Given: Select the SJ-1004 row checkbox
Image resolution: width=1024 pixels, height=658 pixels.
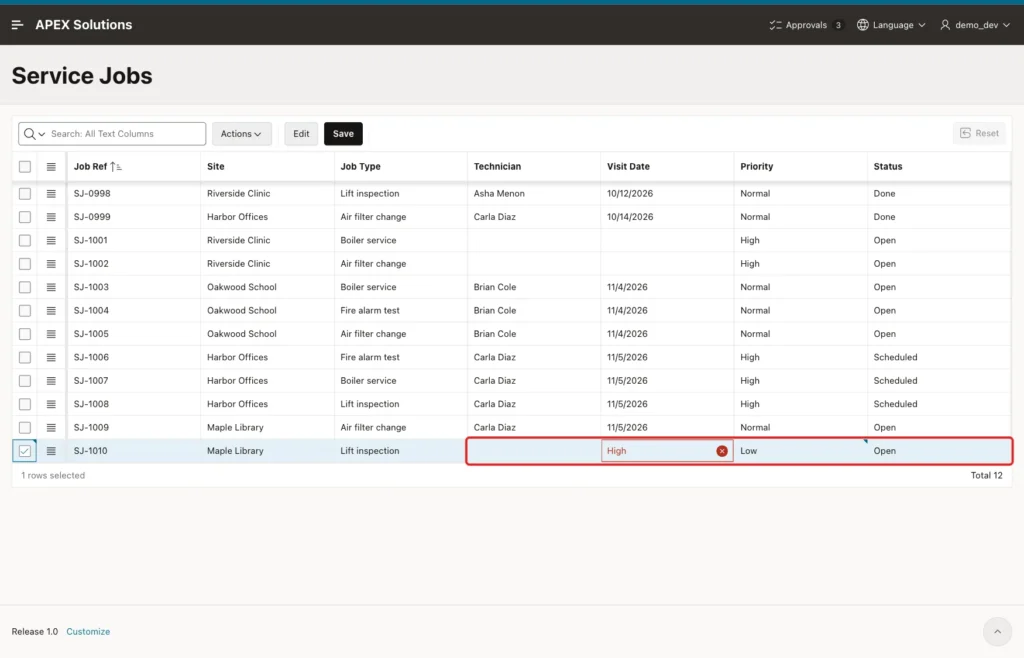Looking at the screenshot, I should 25,311.
